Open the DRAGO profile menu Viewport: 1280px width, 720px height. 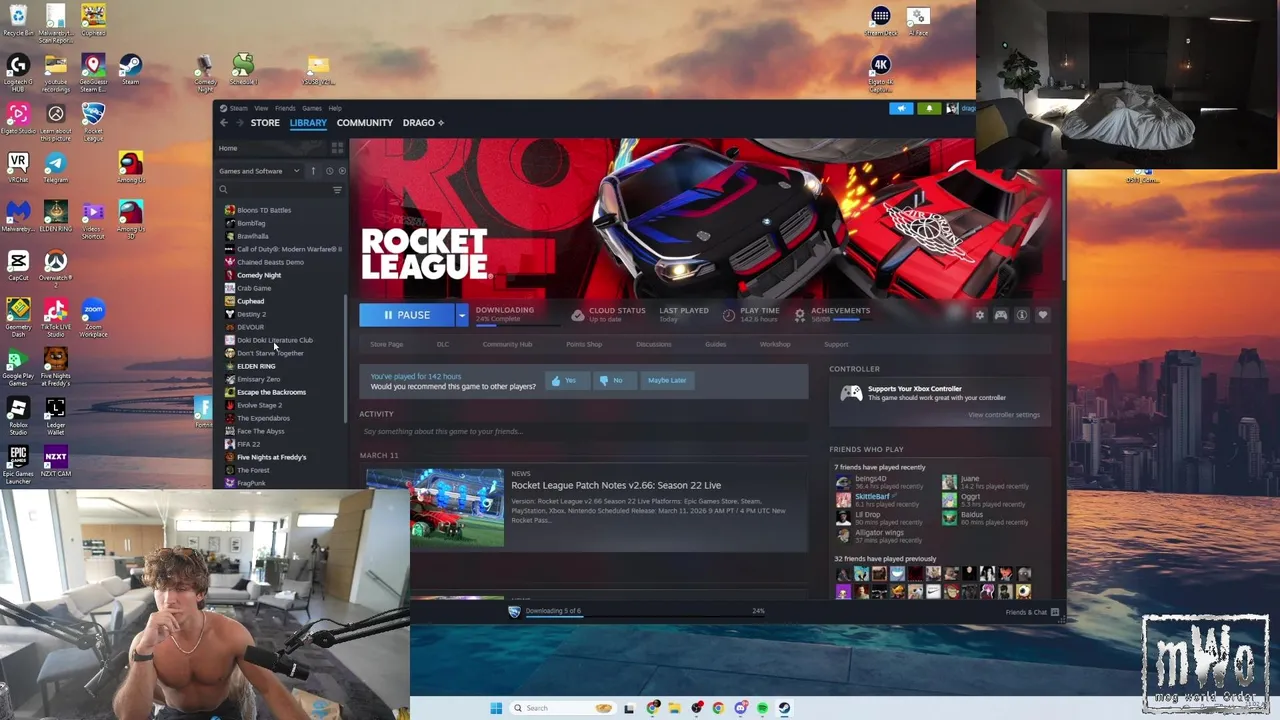click(423, 123)
